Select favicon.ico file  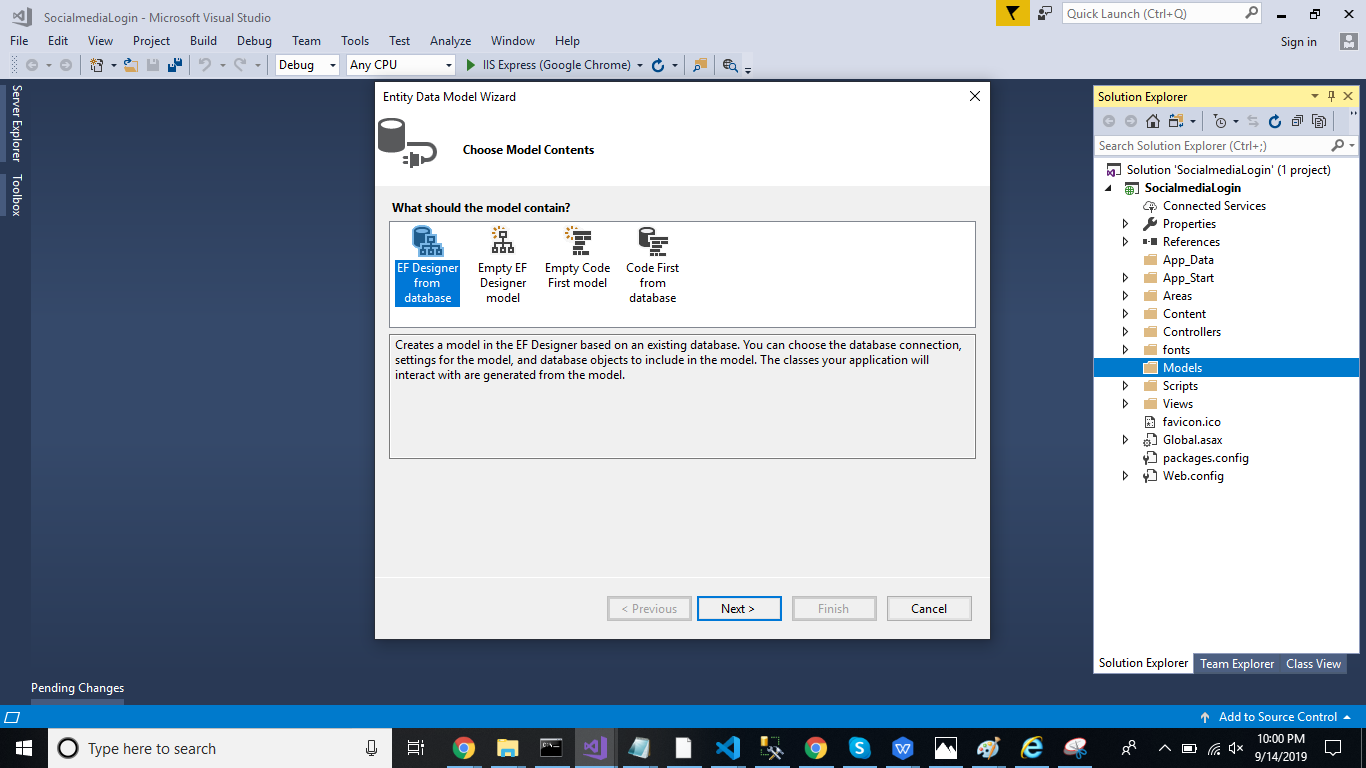(1191, 422)
